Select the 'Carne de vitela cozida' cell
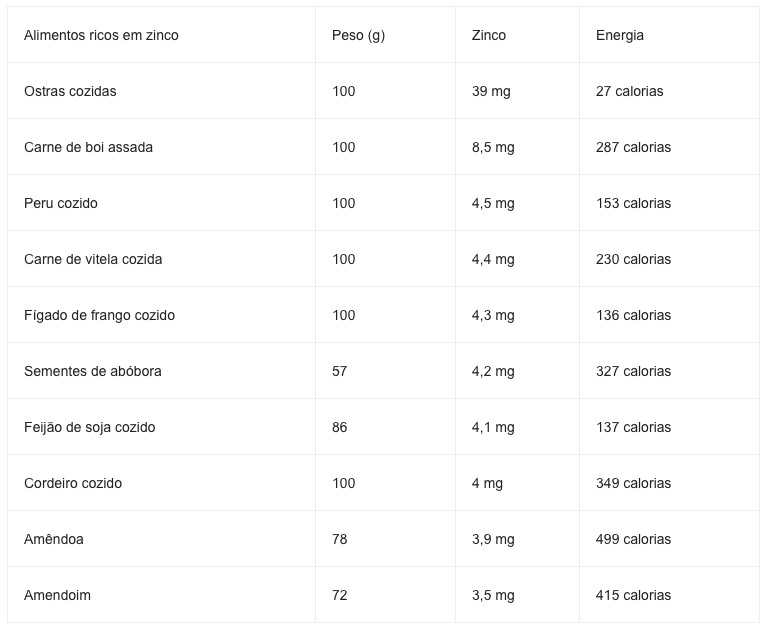This screenshot has height=631, width=769. pos(161,259)
